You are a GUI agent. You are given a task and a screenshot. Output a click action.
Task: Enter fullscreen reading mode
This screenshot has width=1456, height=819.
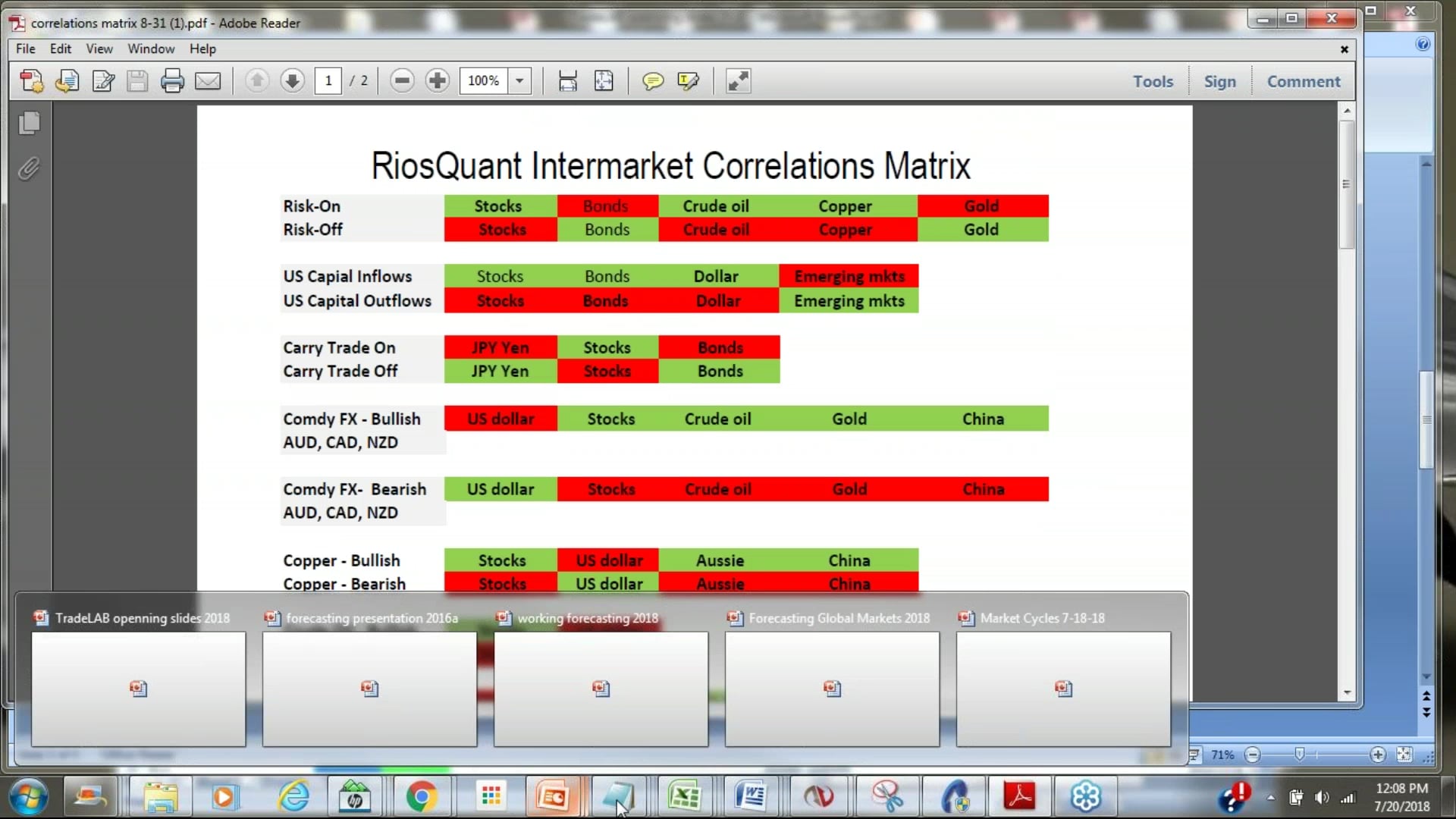(x=738, y=80)
